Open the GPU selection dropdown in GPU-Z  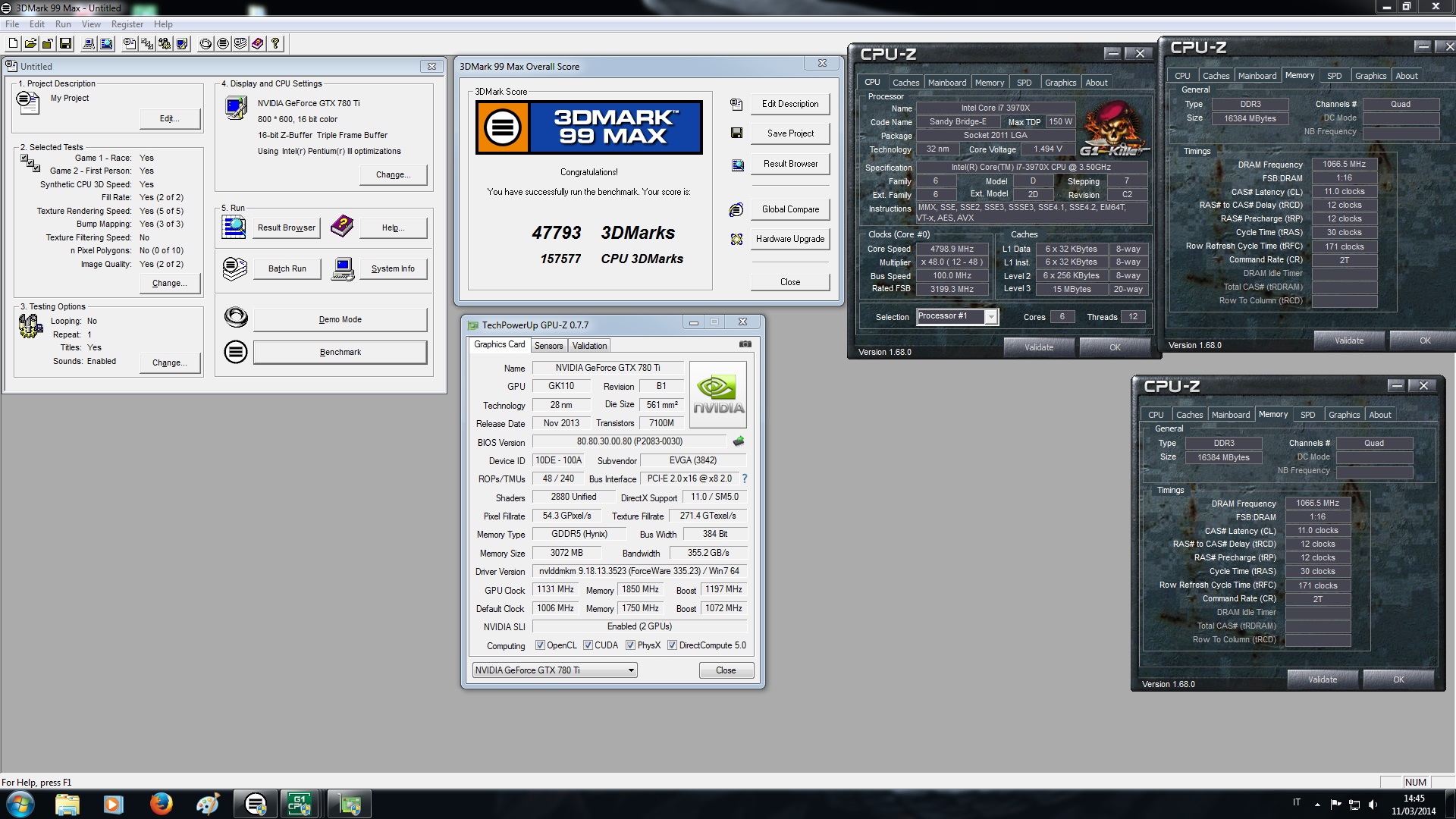[554, 670]
